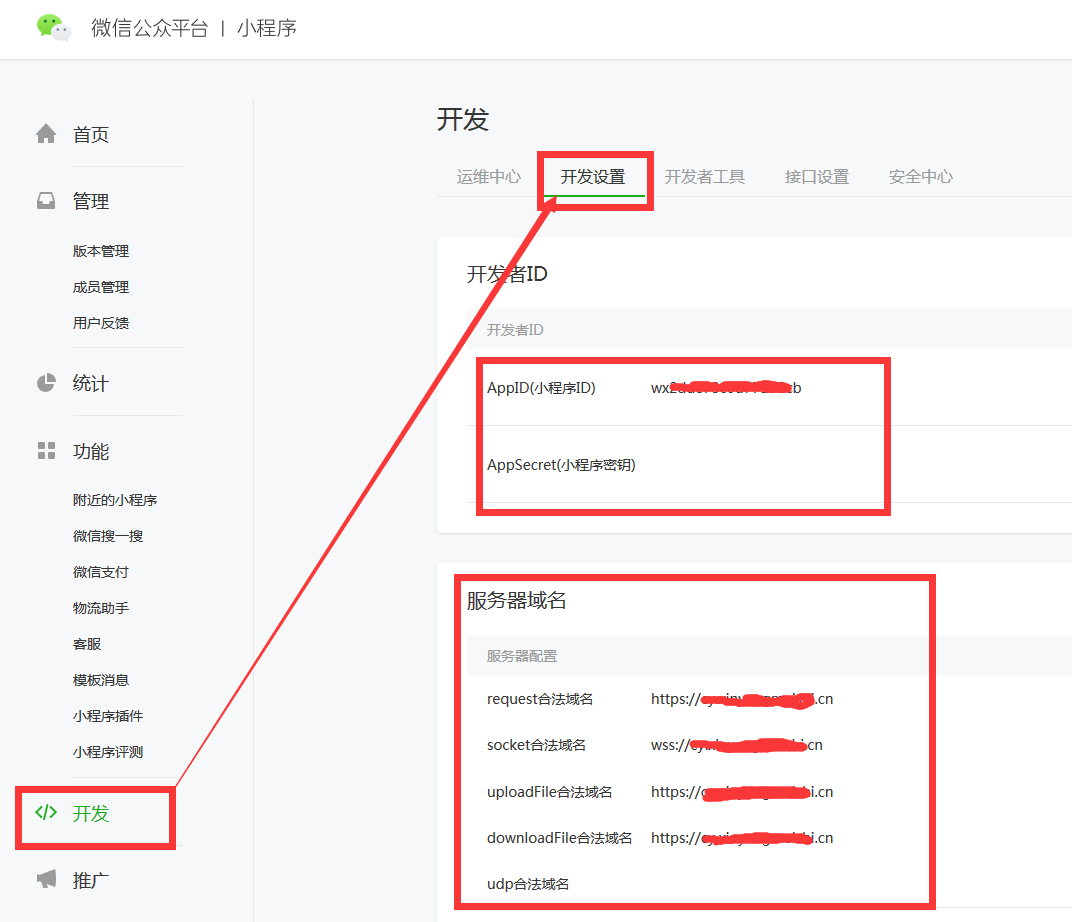Open 管理 section in sidebar
The image size is (1072, 922).
click(91, 202)
